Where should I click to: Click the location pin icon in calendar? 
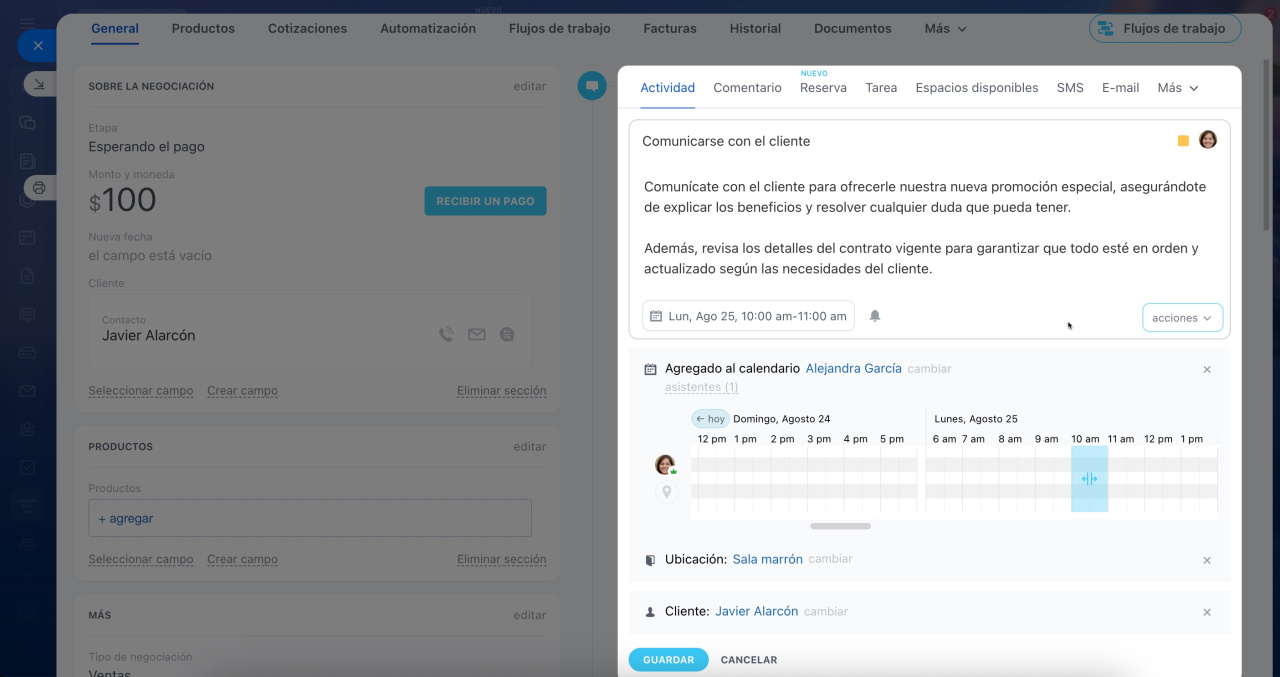(x=666, y=492)
